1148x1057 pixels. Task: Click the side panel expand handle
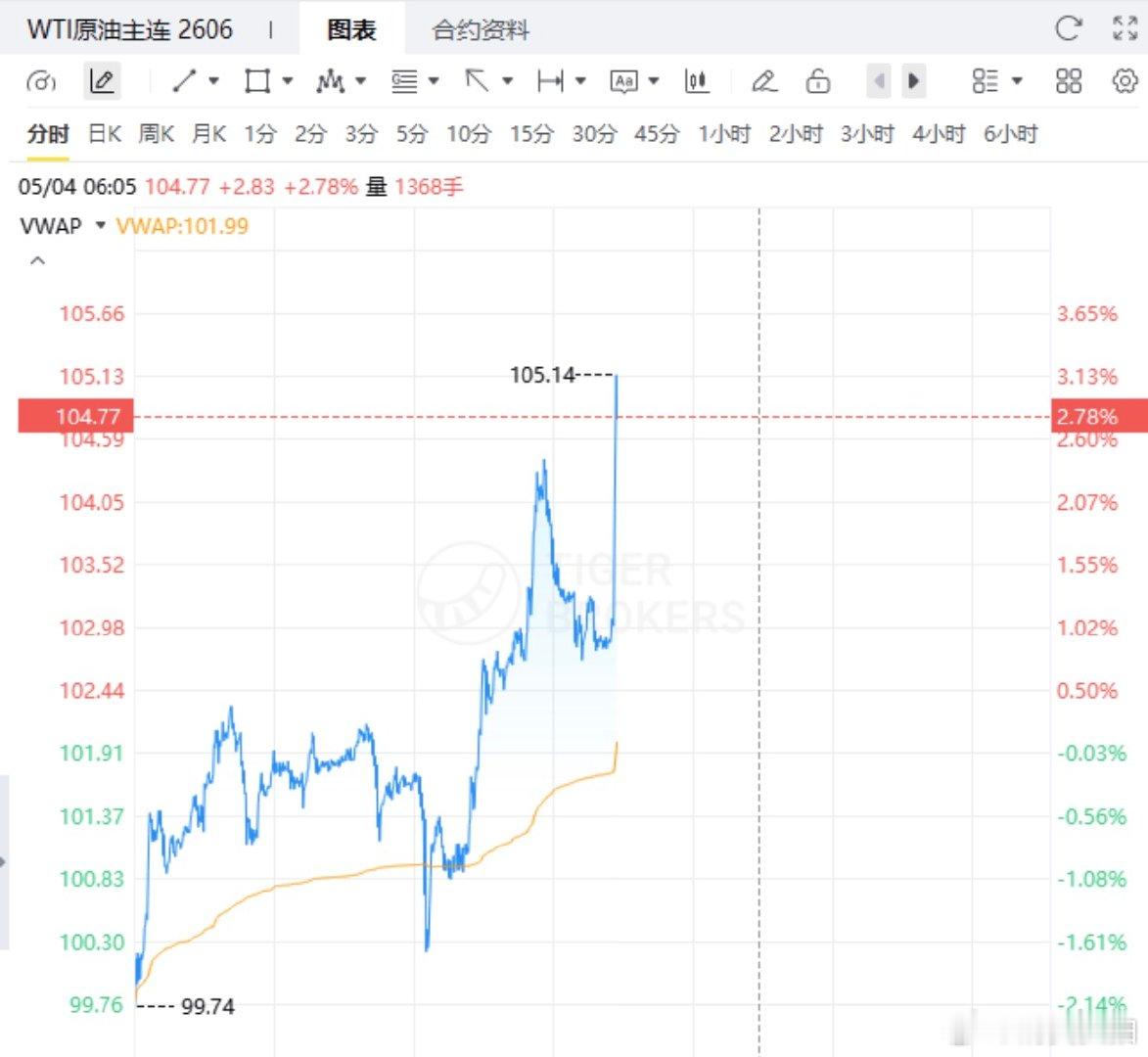click(4, 862)
